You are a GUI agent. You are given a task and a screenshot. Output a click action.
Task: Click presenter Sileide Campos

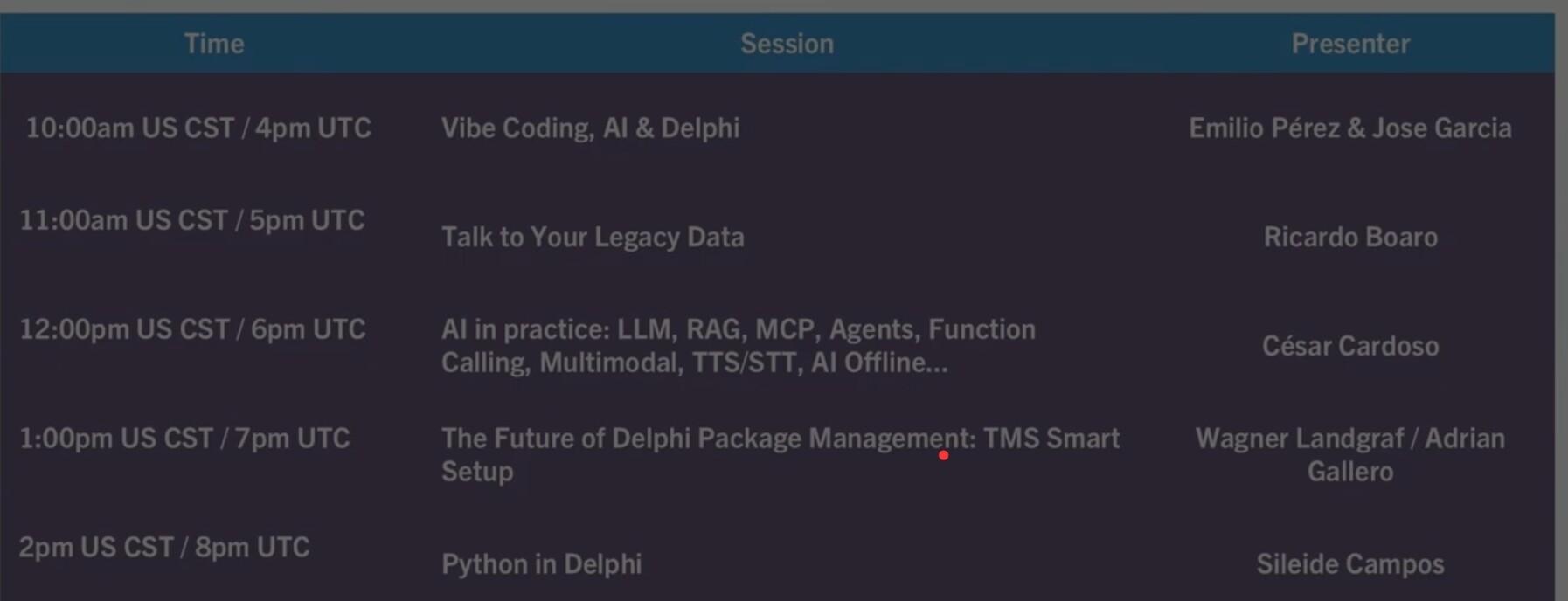tap(1350, 564)
